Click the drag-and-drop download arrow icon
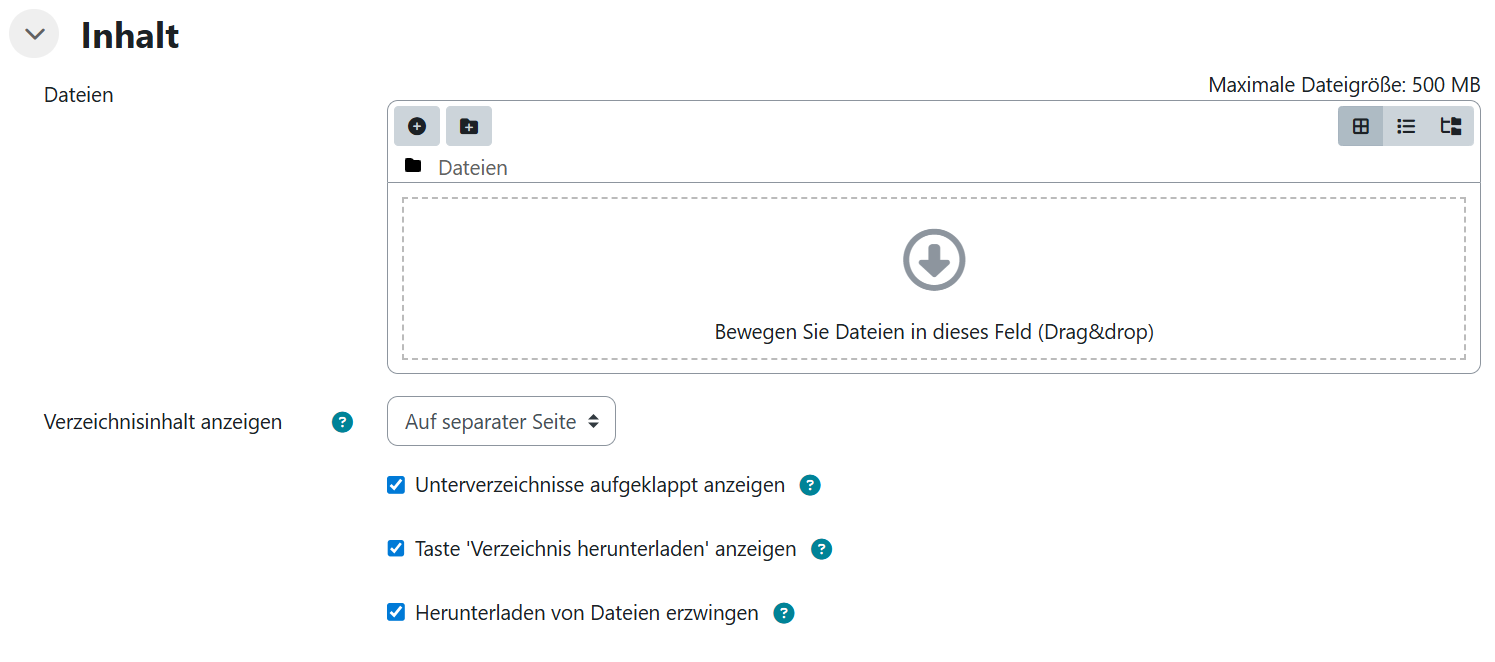1495x662 pixels. pyautogui.click(x=934, y=260)
